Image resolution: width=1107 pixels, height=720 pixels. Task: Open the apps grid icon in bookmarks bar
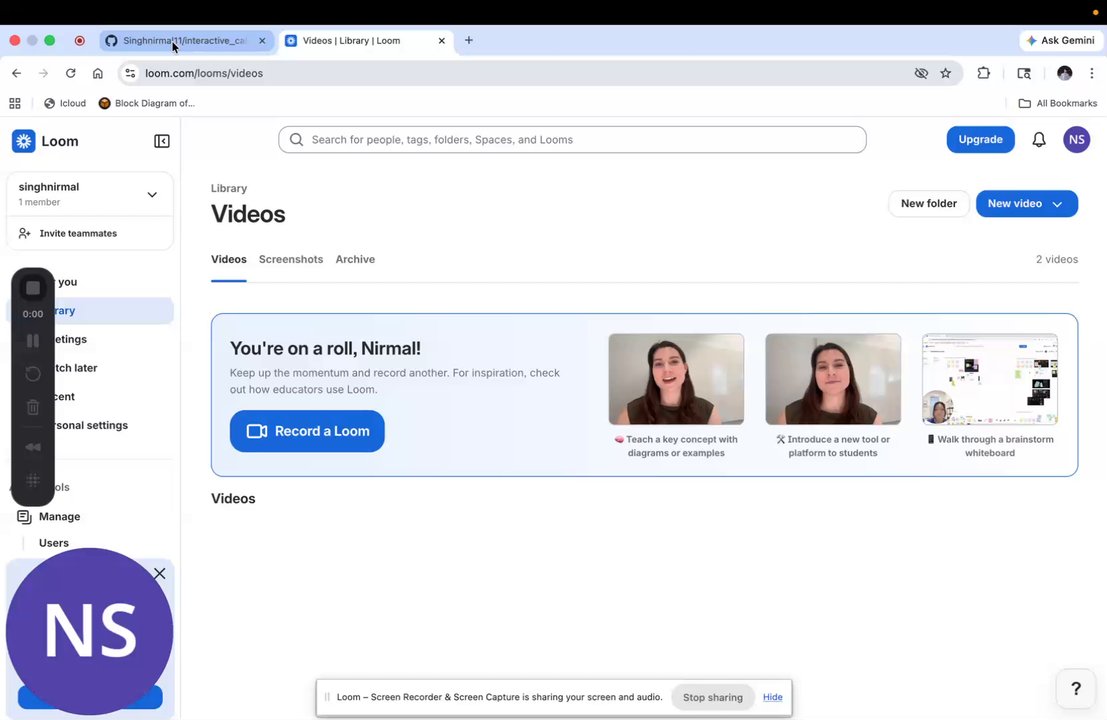tap(15, 103)
